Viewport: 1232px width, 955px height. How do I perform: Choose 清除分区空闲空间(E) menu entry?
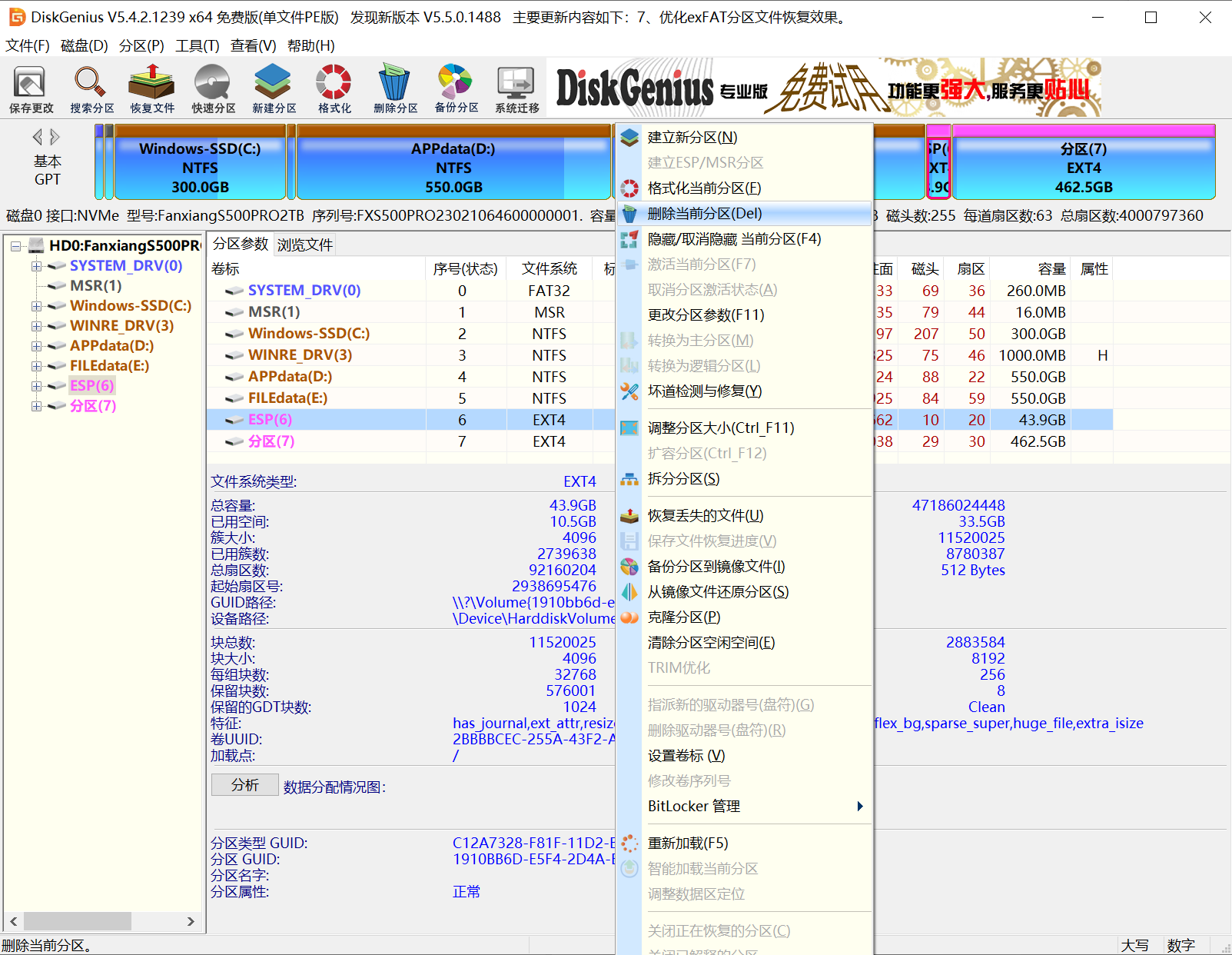pos(745,643)
